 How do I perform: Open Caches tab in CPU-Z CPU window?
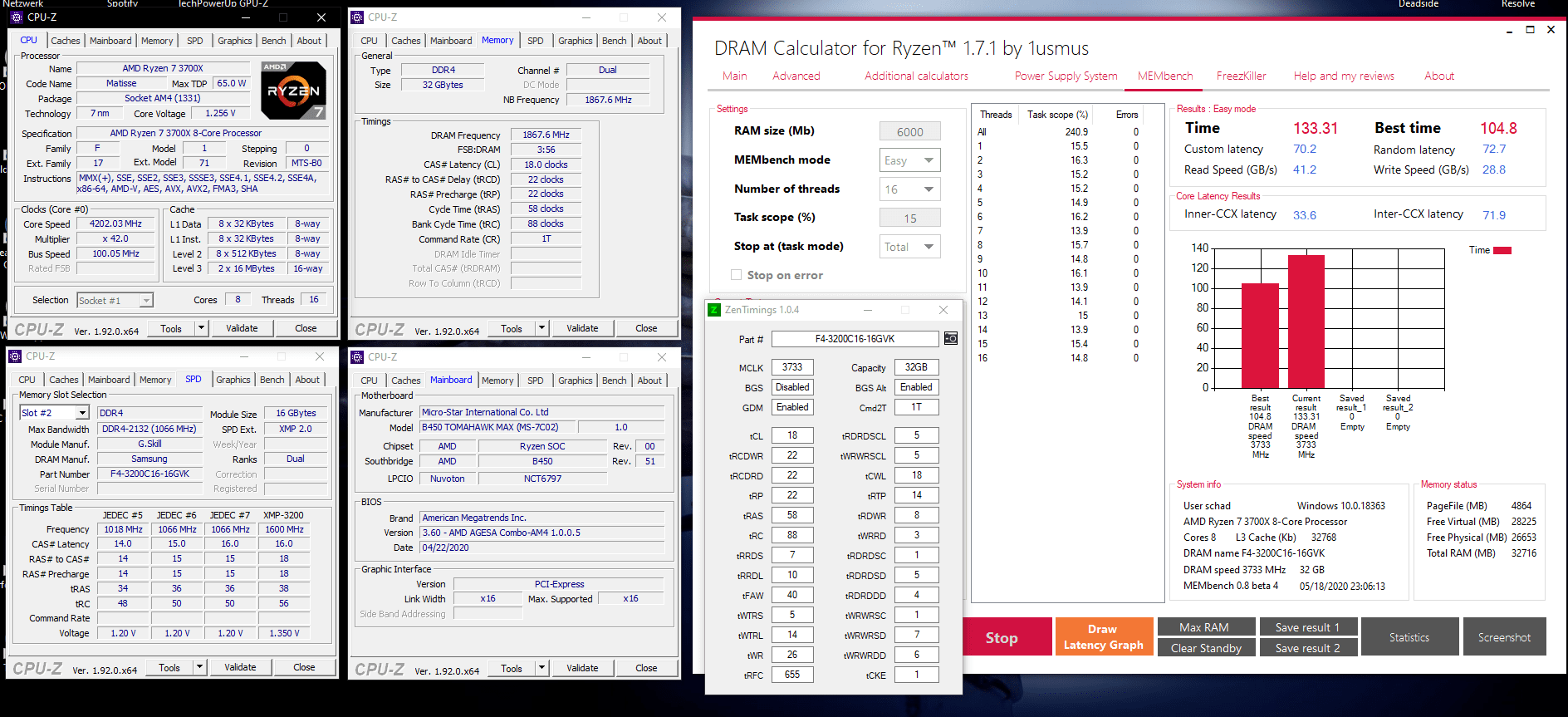[66, 41]
